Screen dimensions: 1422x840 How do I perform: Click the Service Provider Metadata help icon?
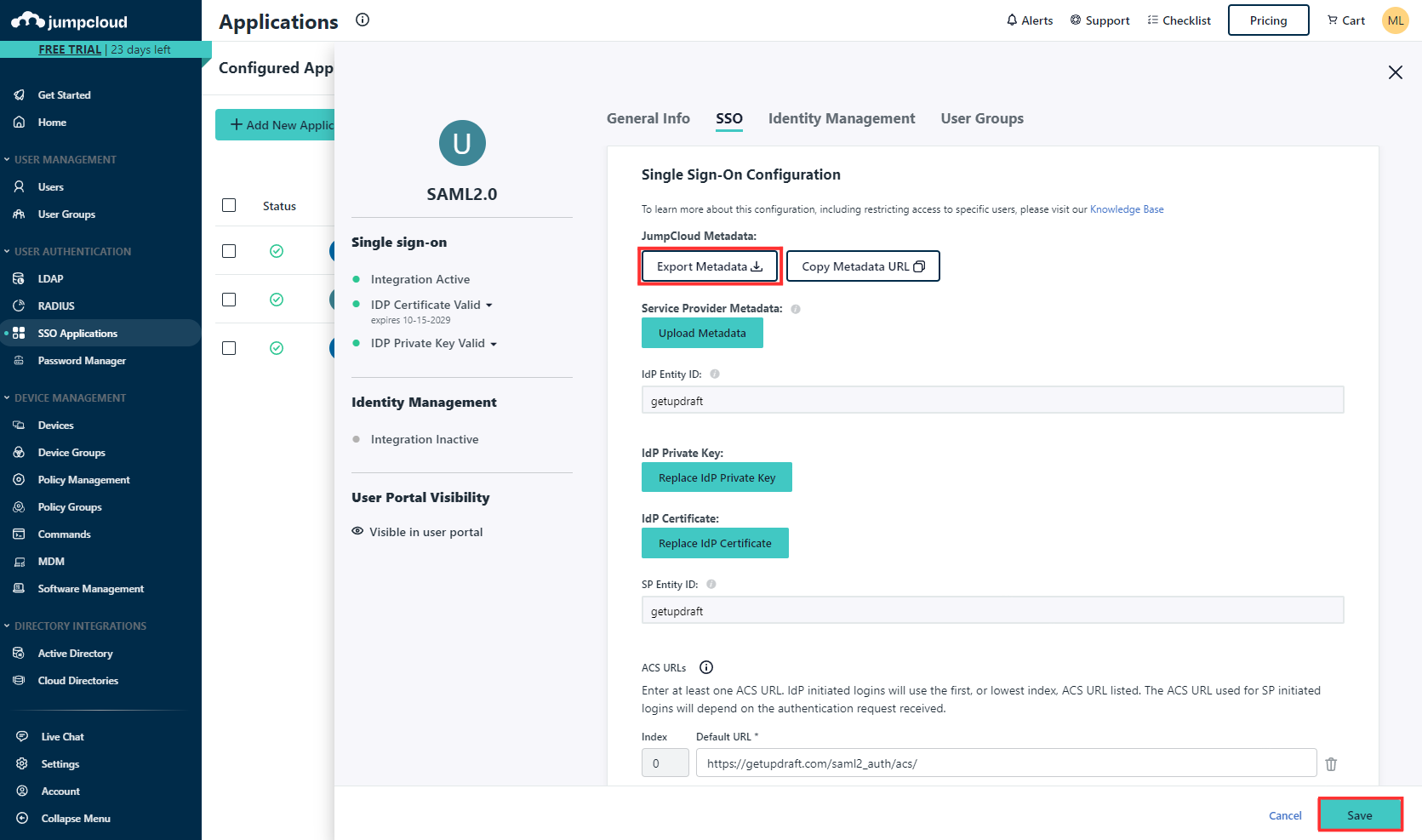pyautogui.click(x=796, y=309)
